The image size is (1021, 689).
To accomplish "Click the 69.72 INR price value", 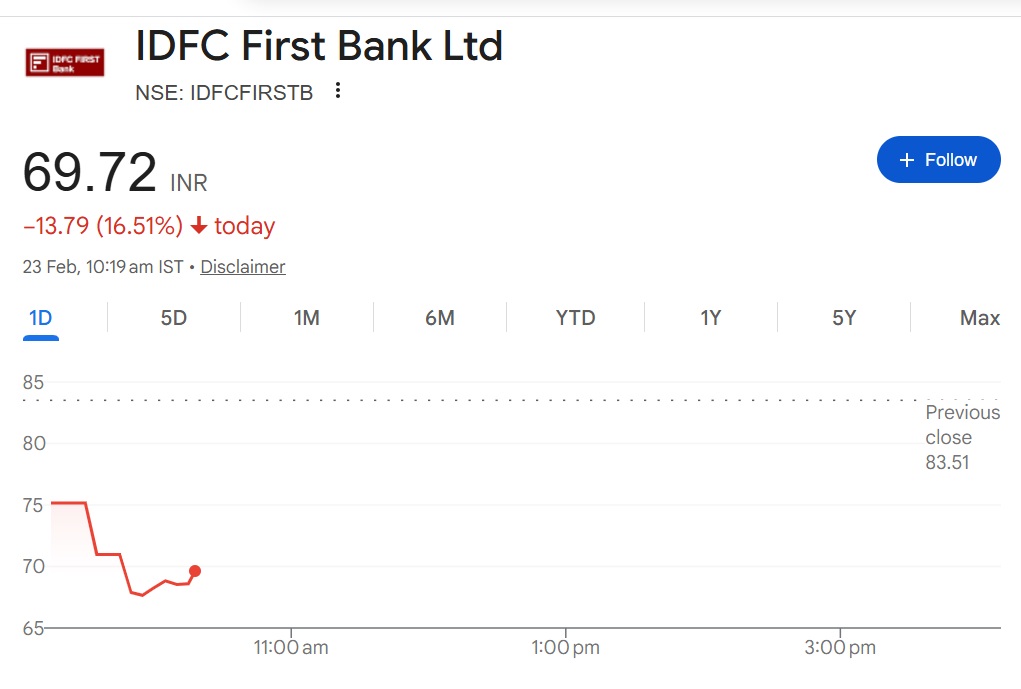I will tap(90, 172).
